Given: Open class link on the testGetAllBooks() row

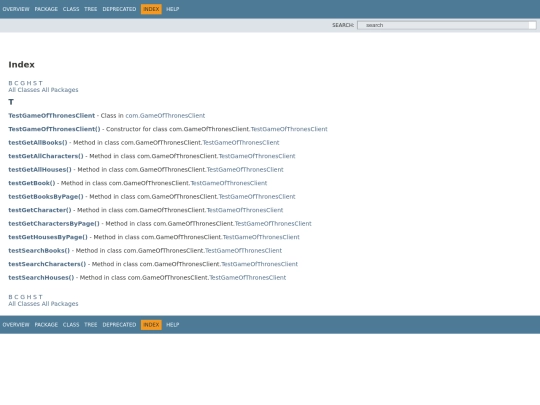Looking at the screenshot, I should pyautogui.click(x=241, y=143).
